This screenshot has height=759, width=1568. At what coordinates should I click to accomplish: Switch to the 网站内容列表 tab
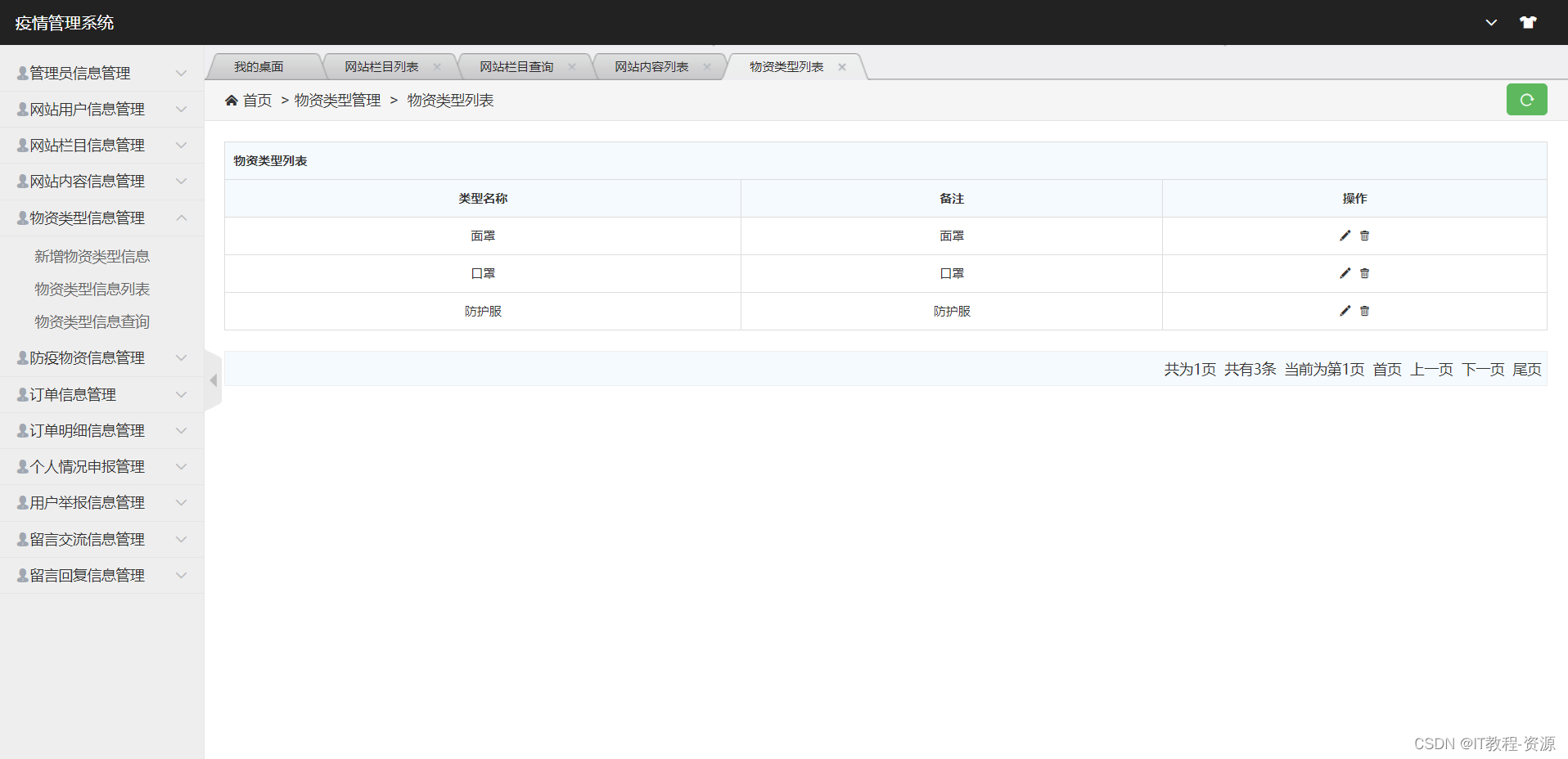pyautogui.click(x=651, y=67)
